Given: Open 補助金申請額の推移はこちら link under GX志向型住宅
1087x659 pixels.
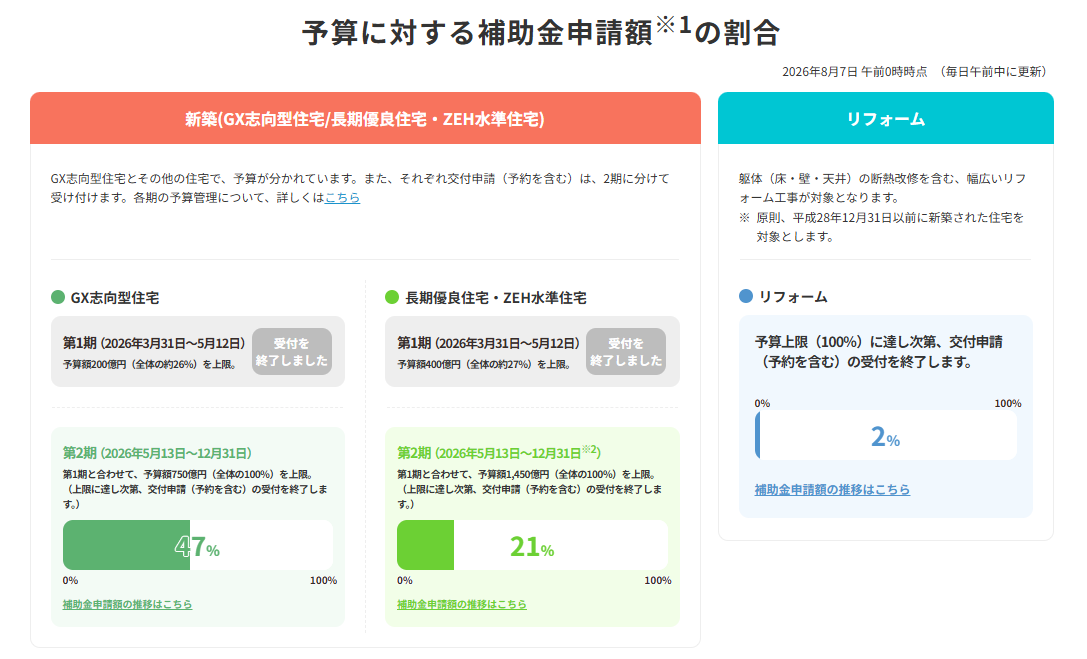Looking at the screenshot, I should (x=128, y=604).
